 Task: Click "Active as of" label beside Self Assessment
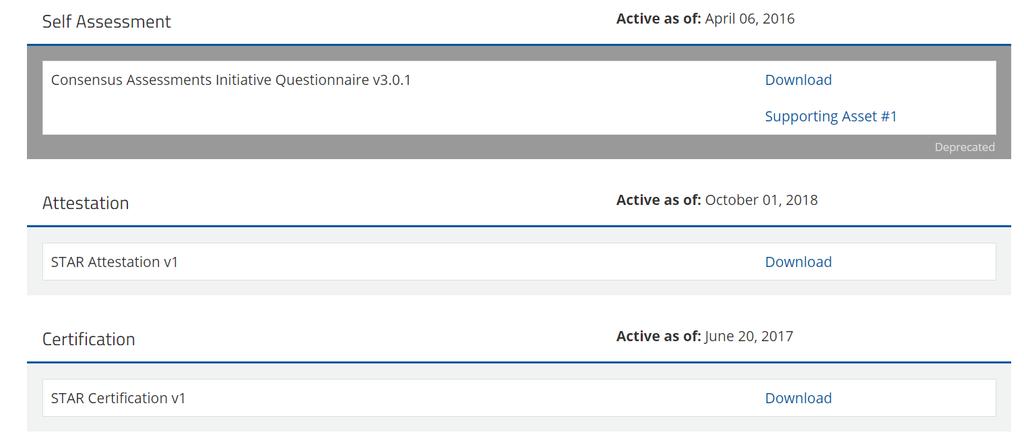[x=658, y=18]
